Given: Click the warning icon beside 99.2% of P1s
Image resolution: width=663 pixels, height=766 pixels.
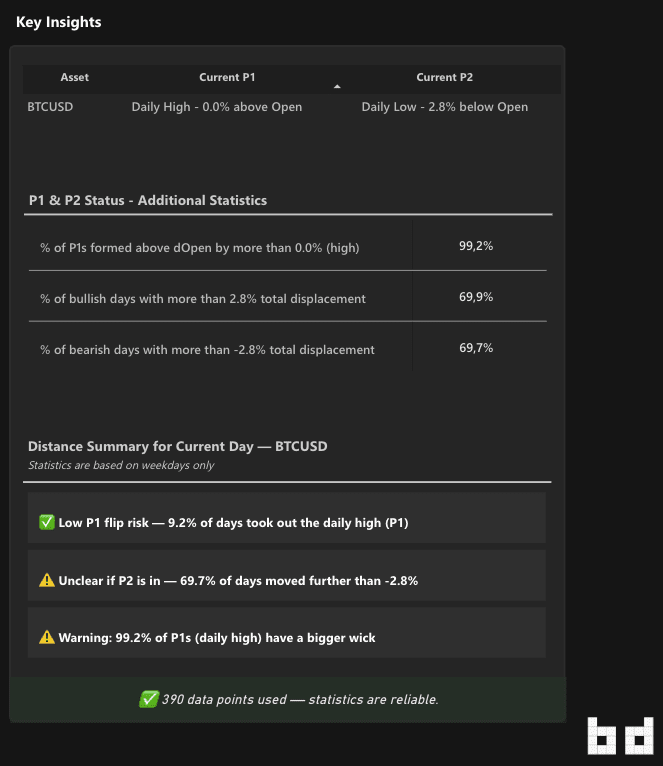Looking at the screenshot, I should (x=47, y=638).
